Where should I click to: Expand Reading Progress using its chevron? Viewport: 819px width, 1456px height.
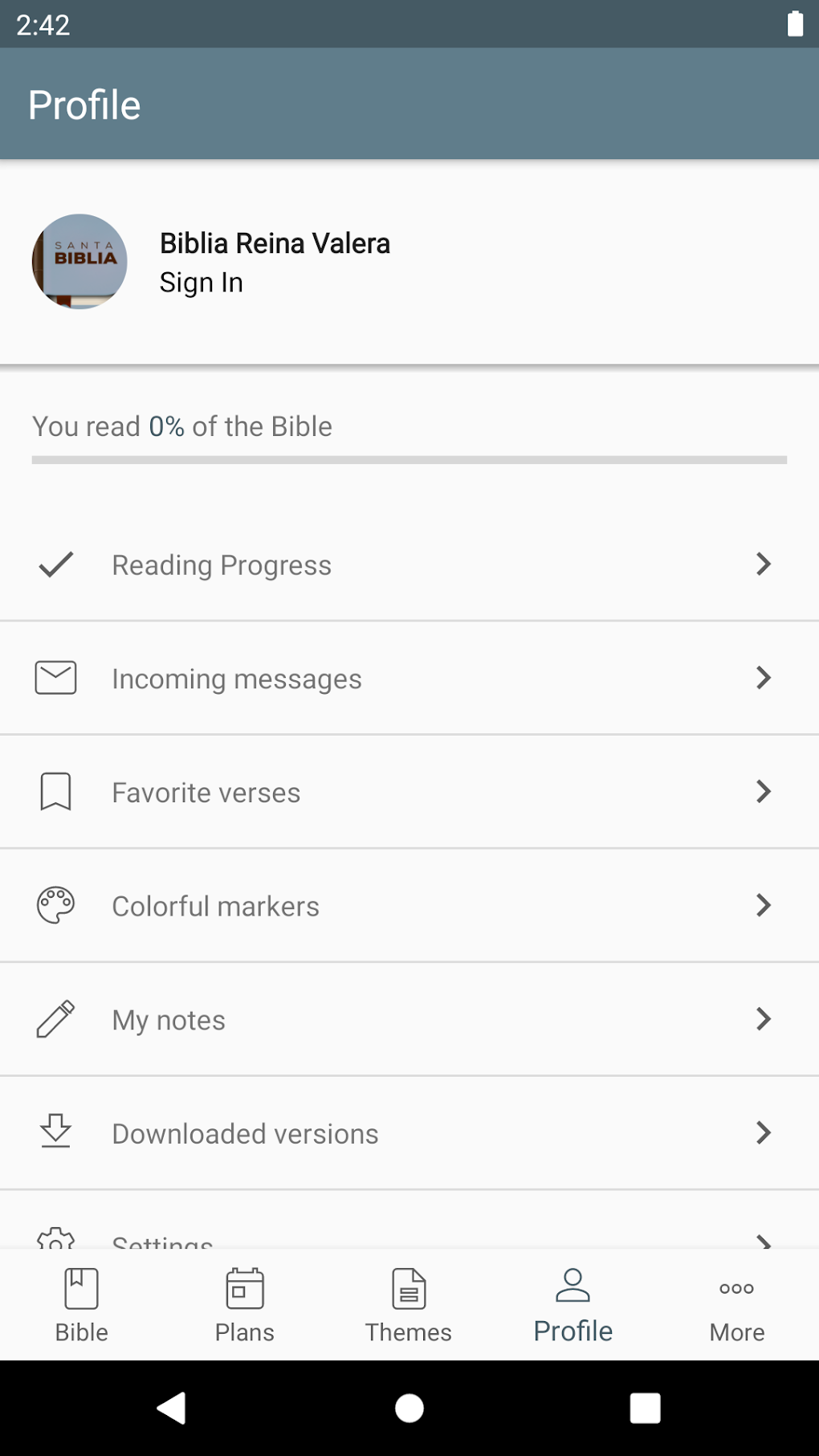coord(763,565)
